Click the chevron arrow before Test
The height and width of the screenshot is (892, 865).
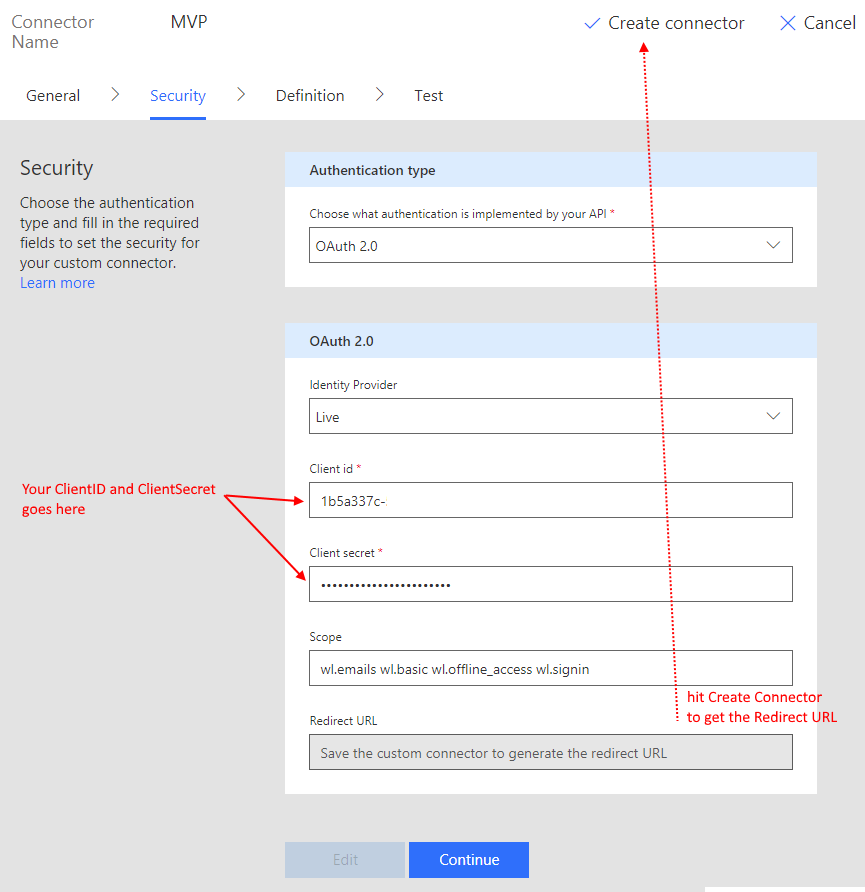tap(380, 94)
